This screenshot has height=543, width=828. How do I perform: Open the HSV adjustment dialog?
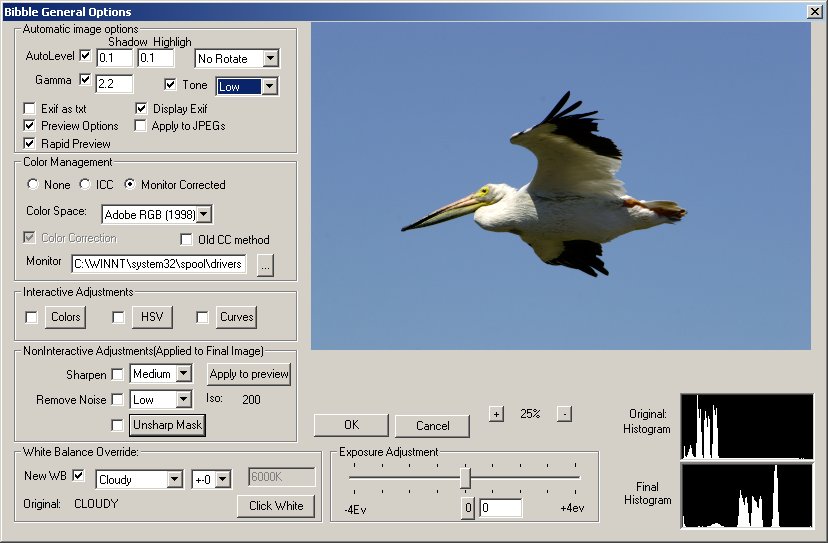coord(152,317)
